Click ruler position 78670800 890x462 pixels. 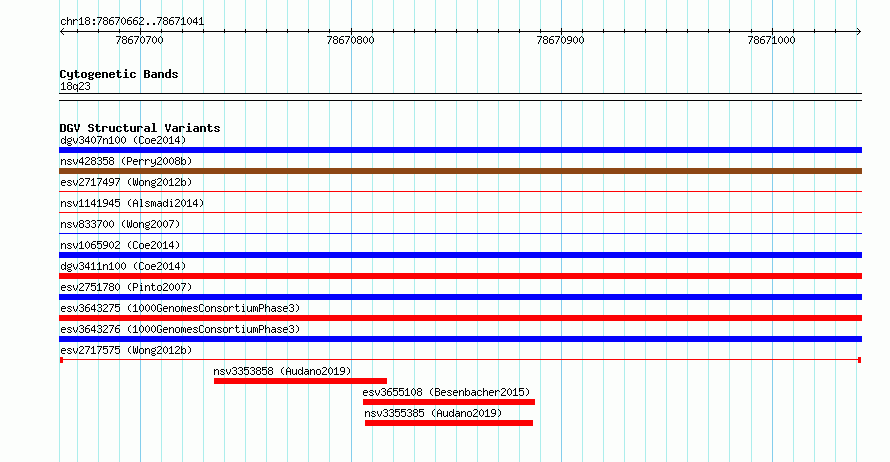coord(350,40)
